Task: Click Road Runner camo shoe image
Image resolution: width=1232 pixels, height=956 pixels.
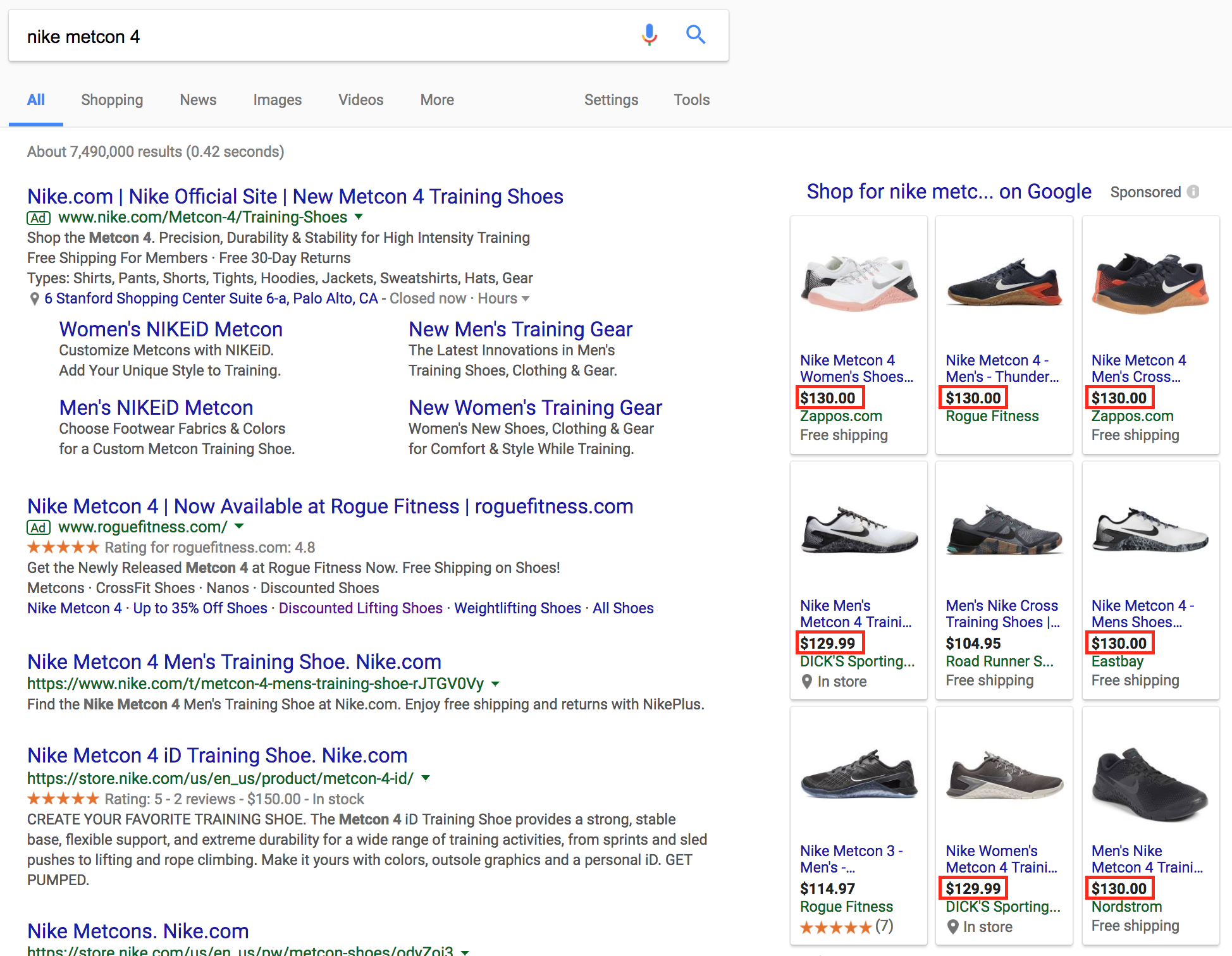Action: (x=1004, y=530)
